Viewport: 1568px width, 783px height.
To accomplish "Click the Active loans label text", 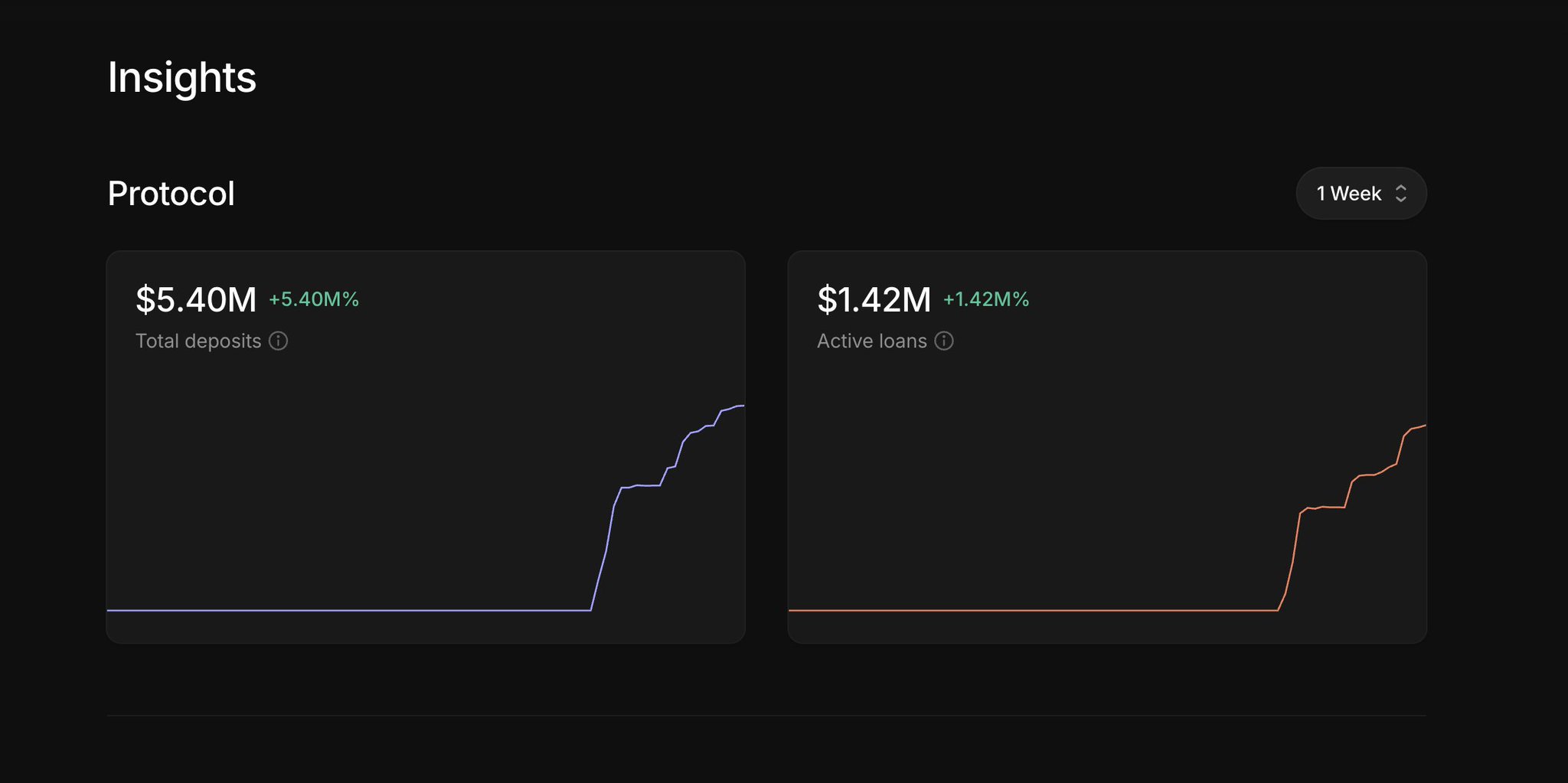I will point(871,341).
